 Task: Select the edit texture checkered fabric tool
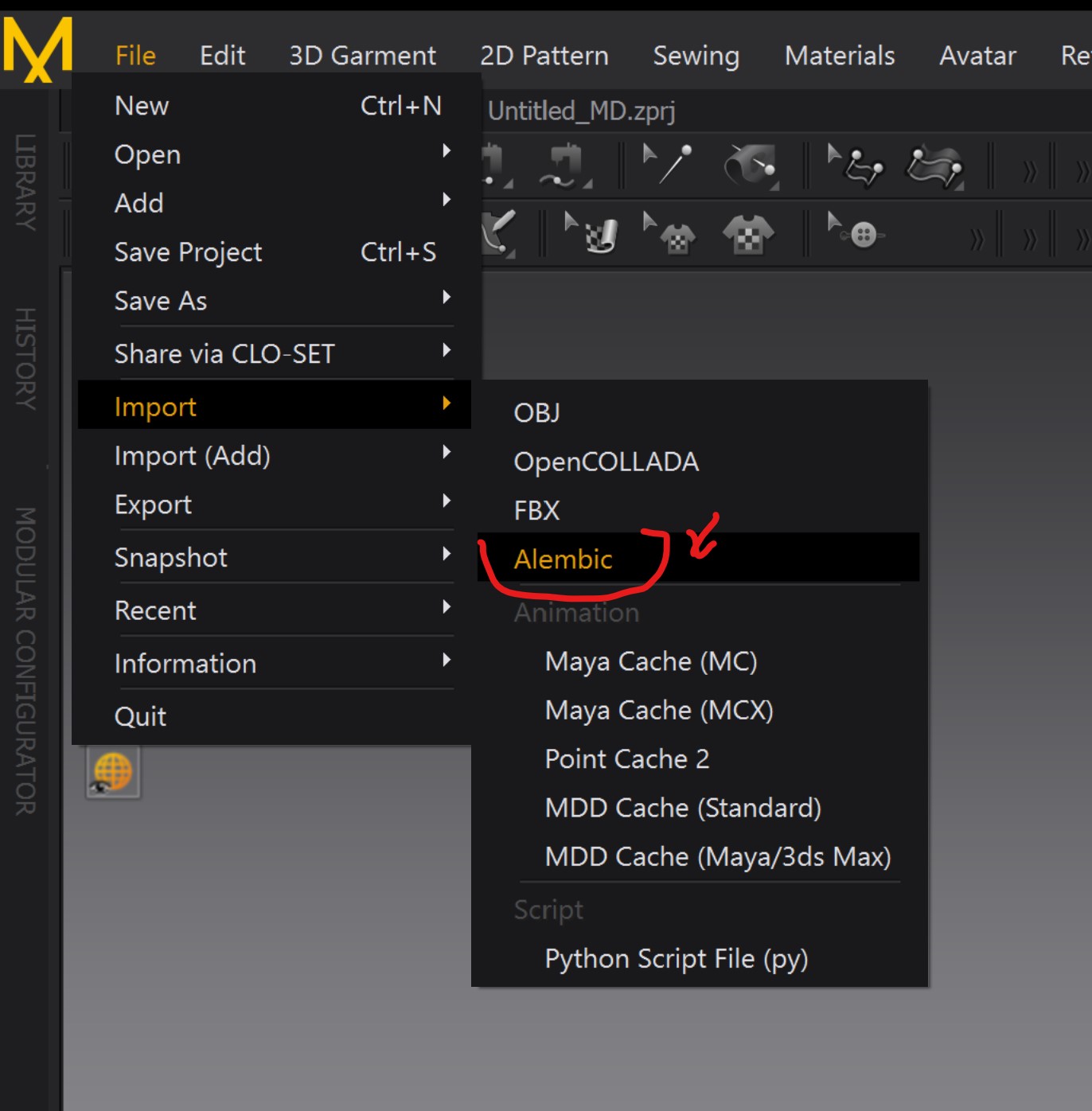coord(591,233)
